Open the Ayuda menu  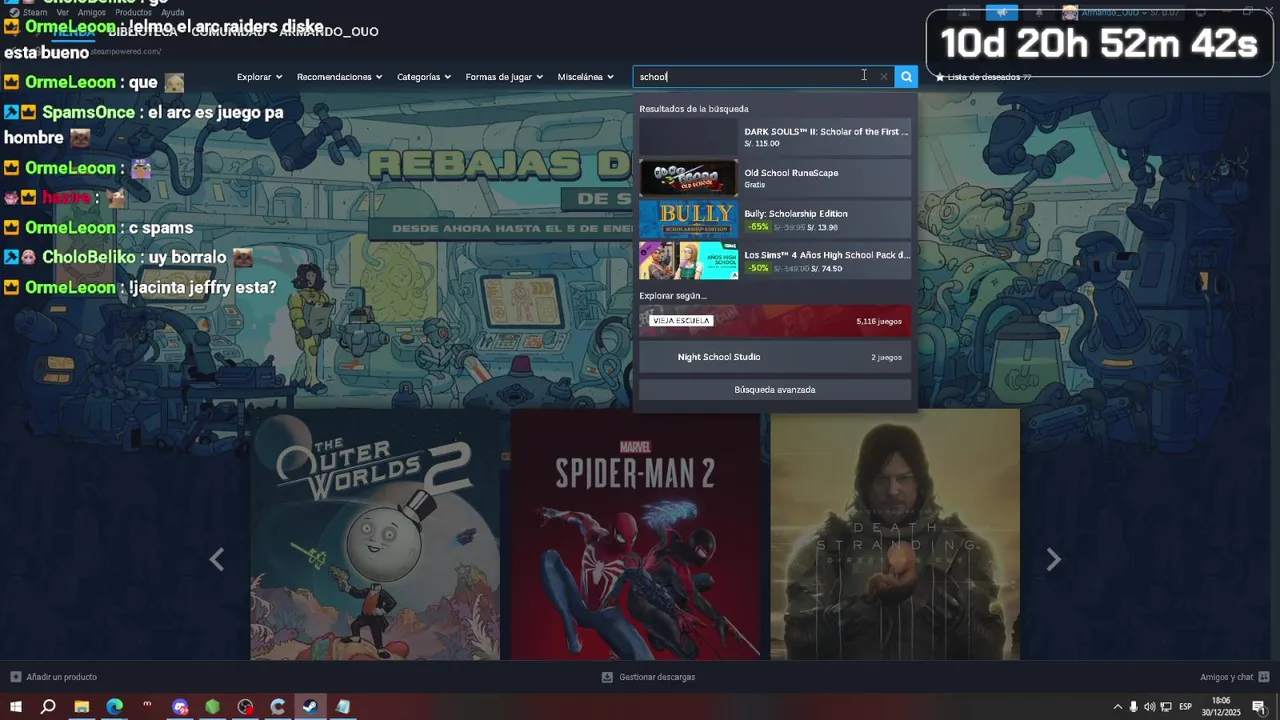tap(173, 13)
